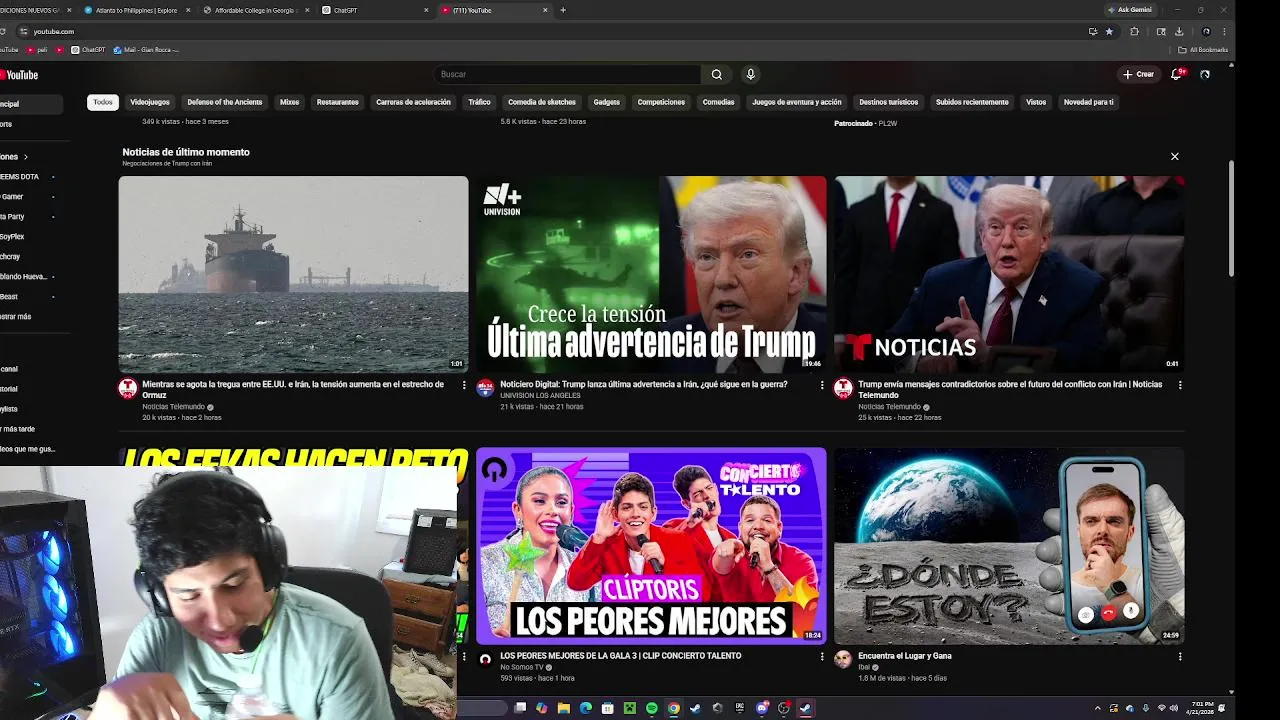The image size is (1280, 720).
Task: Open YouTube notifications bell
Action: (x=1177, y=74)
